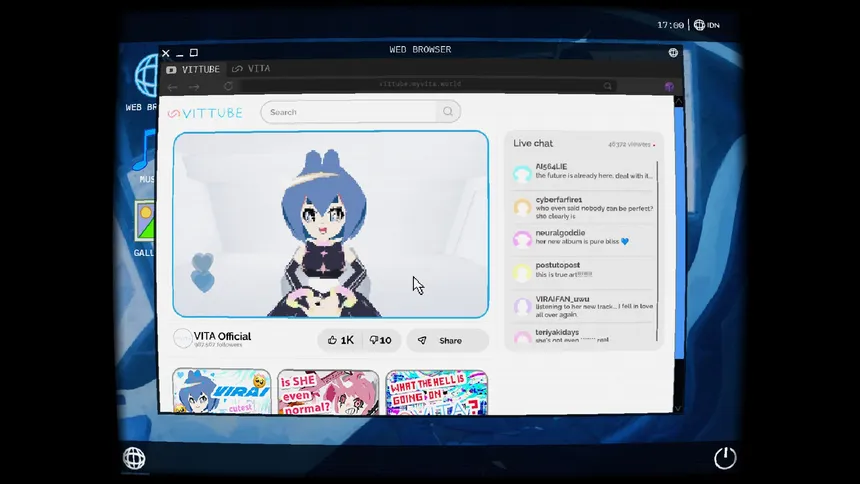860x484 pixels.
Task: Click the magnifier icon in the address bar
Action: (x=608, y=86)
